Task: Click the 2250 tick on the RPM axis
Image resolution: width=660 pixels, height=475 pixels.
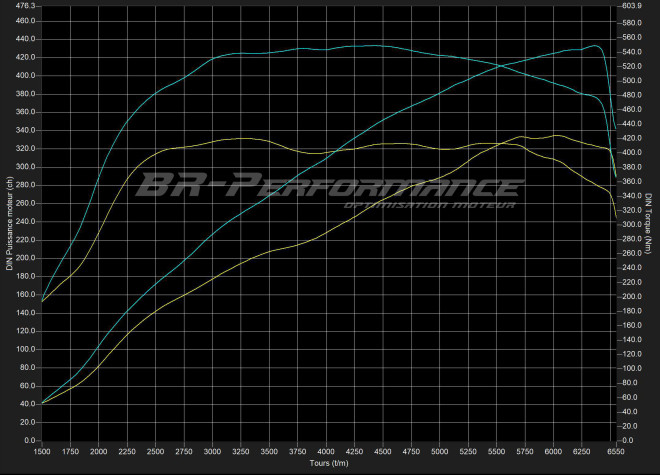Action: (x=127, y=451)
